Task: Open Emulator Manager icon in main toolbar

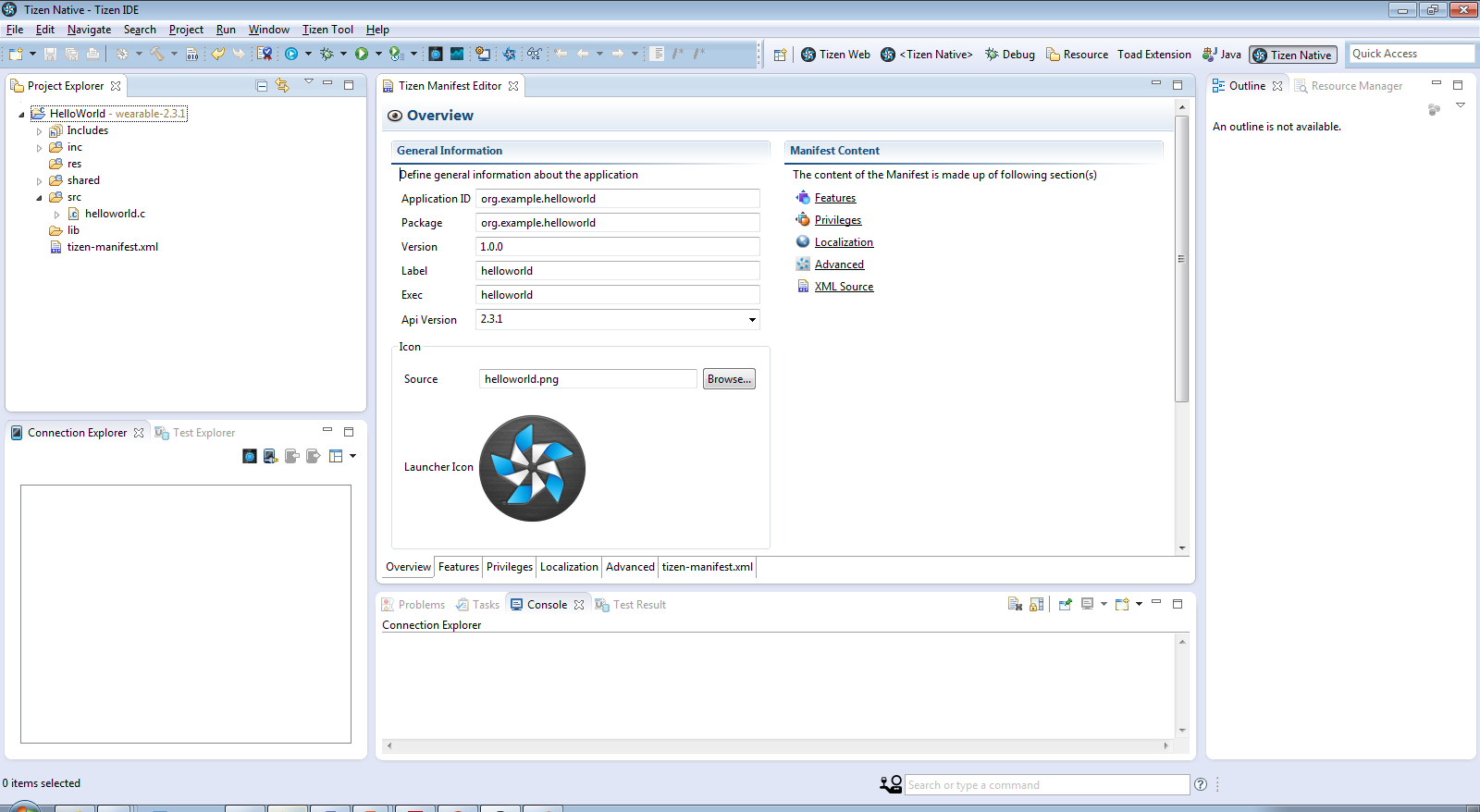Action: tap(435, 54)
